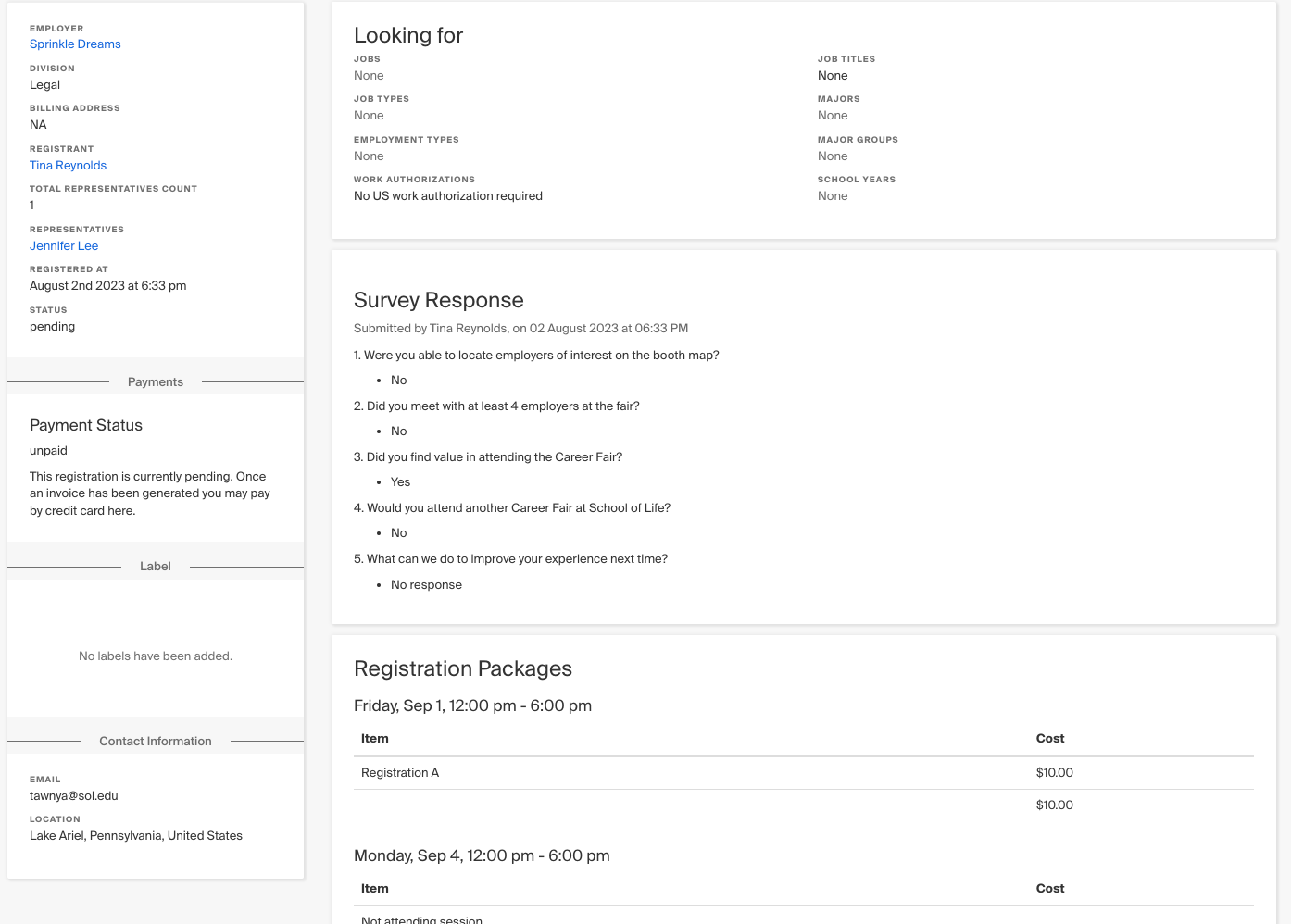Click the Payments section divider label
The height and width of the screenshot is (924, 1291).
(x=156, y=382)
